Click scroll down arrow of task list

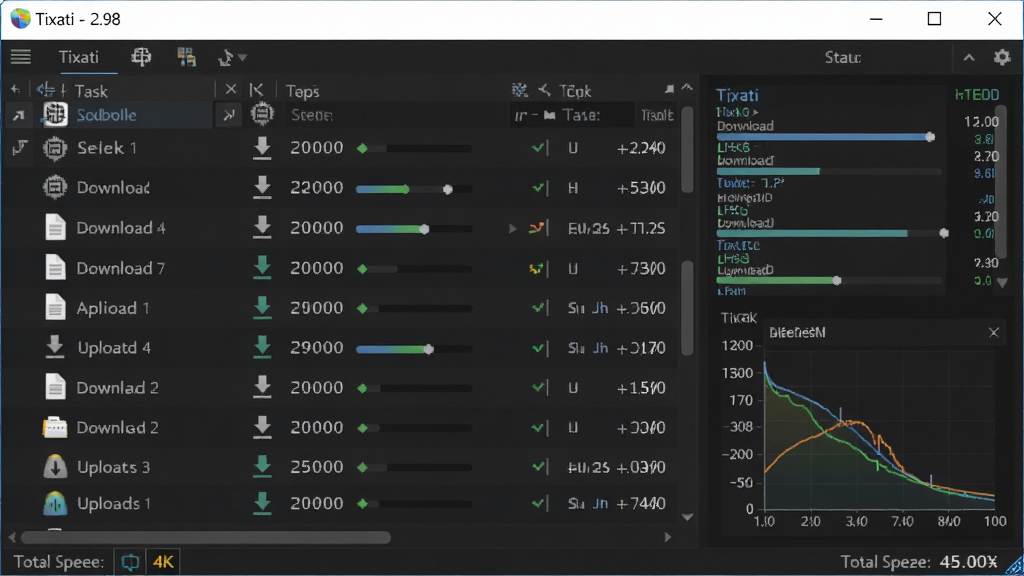coord(687,517)
